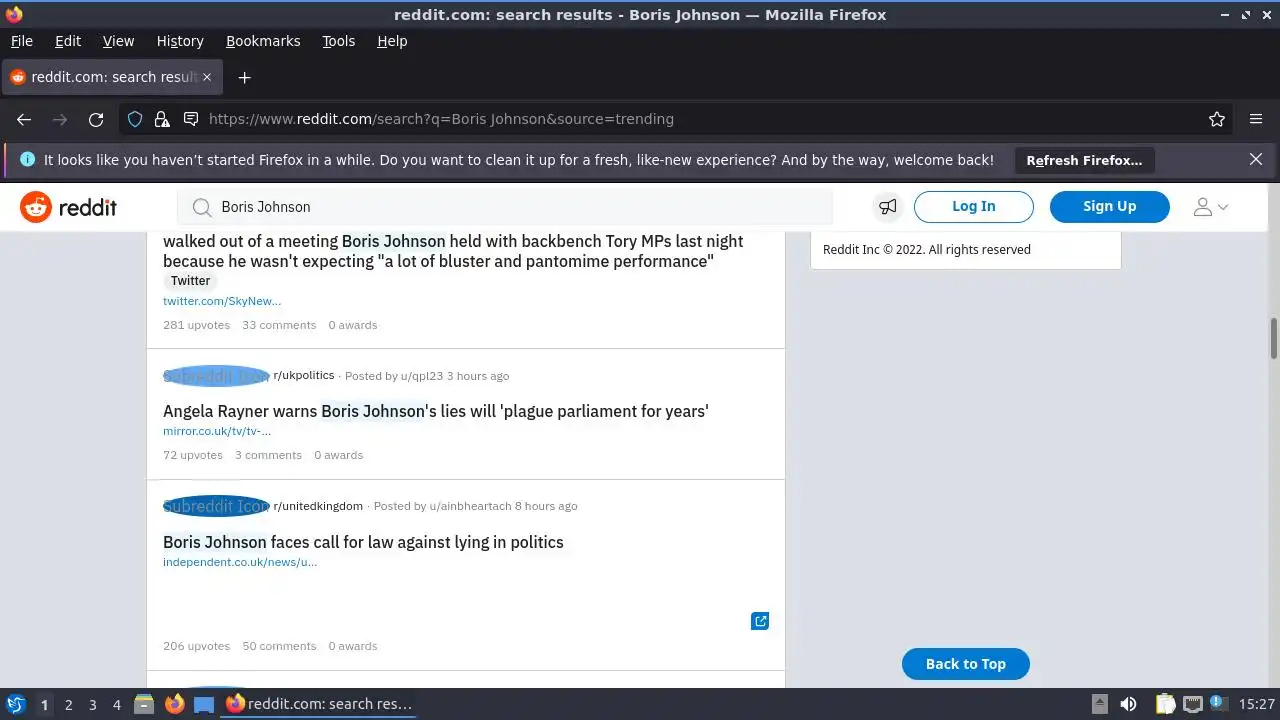Open the system start menu icon

(15, 704)
